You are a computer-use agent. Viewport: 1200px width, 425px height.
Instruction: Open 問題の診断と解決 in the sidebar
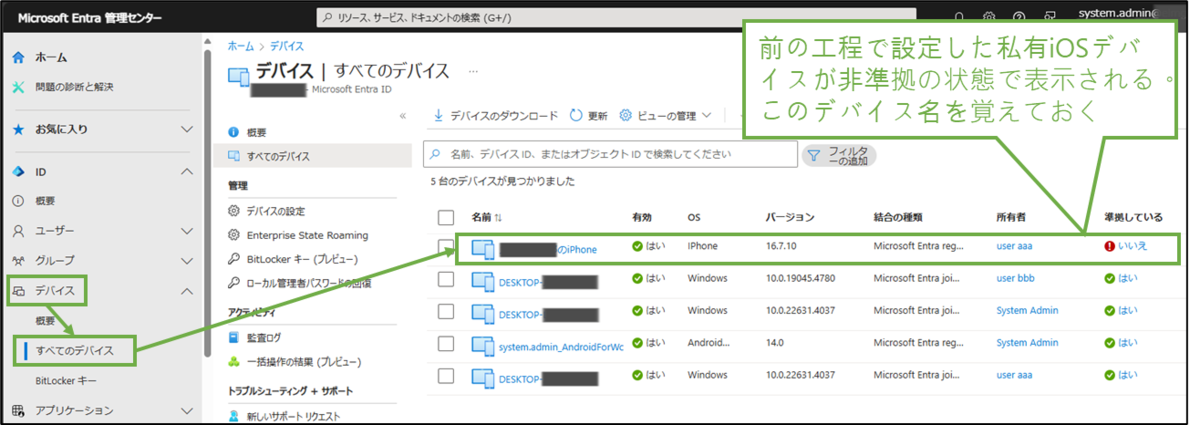[x=74, y=87]
